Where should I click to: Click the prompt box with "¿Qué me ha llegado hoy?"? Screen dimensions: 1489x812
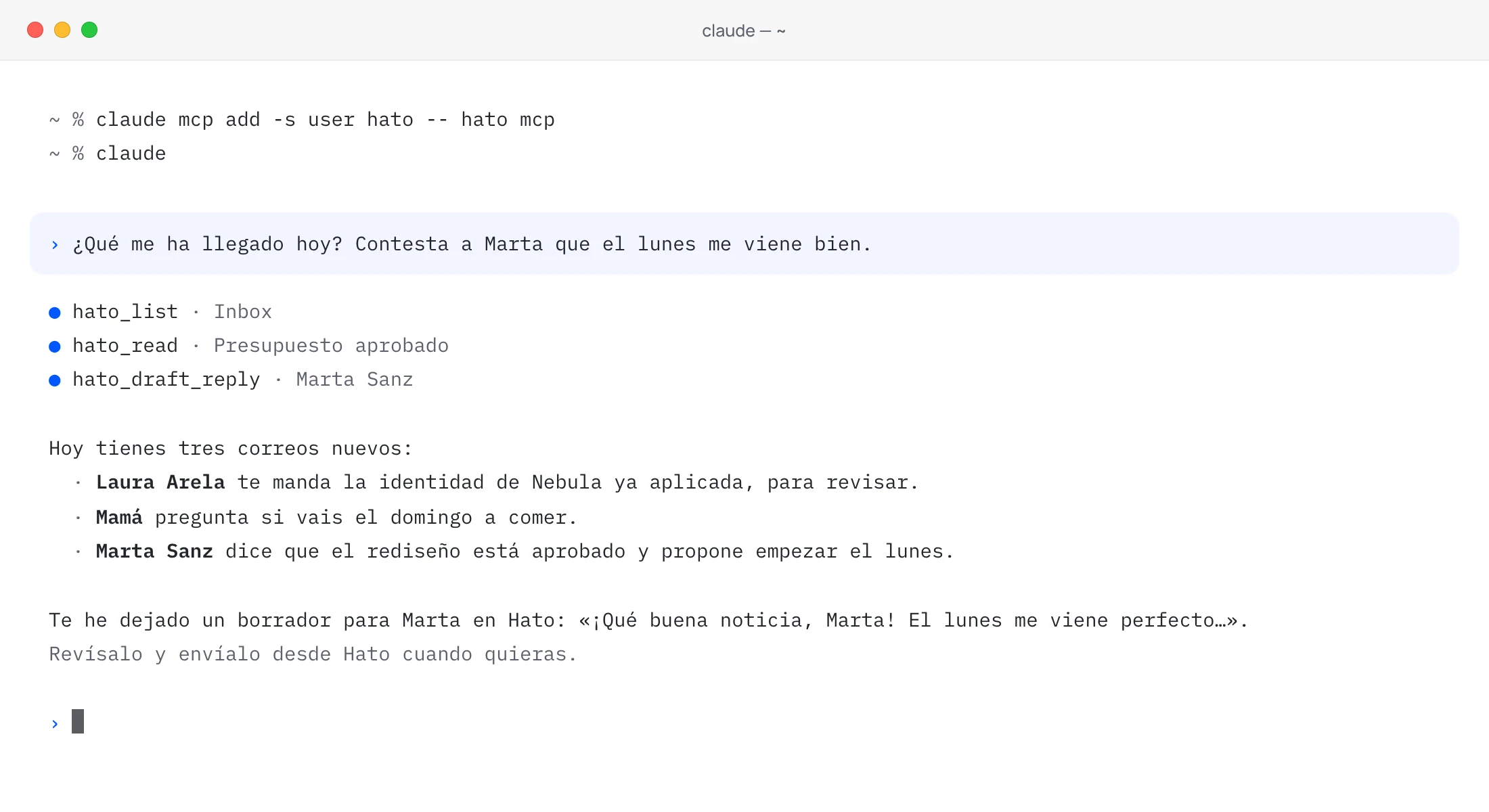pyautogui.click(x=744, y=244)
